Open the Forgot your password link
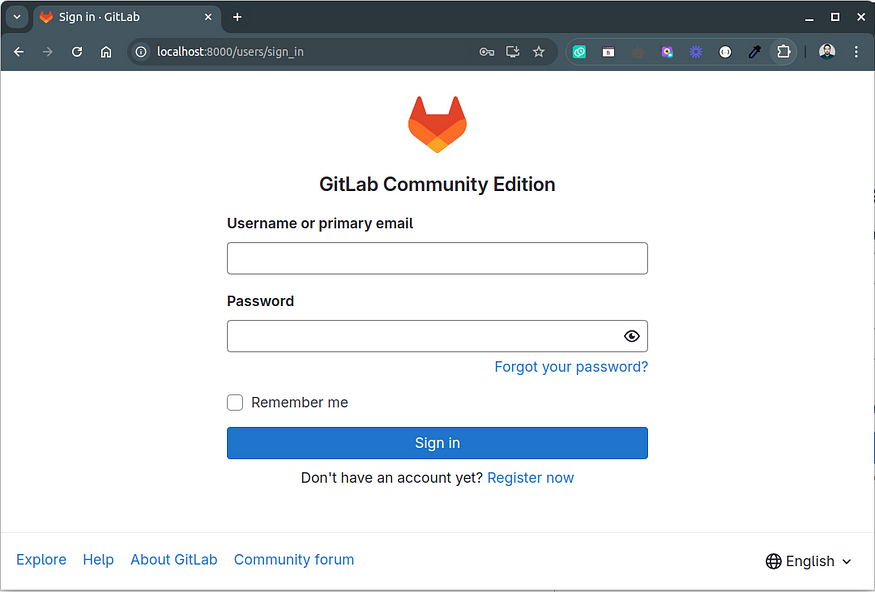Viewport: 875px width, 592px height. [x=571, y=367]
